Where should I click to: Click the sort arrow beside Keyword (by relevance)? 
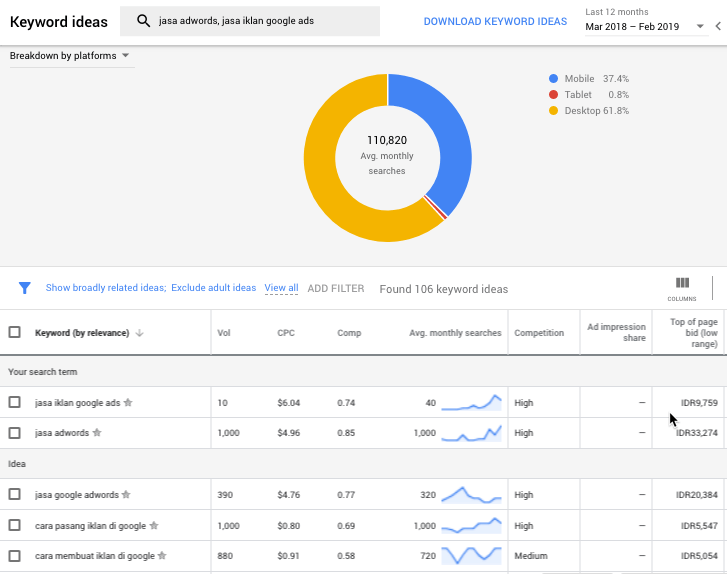point(140,333)
